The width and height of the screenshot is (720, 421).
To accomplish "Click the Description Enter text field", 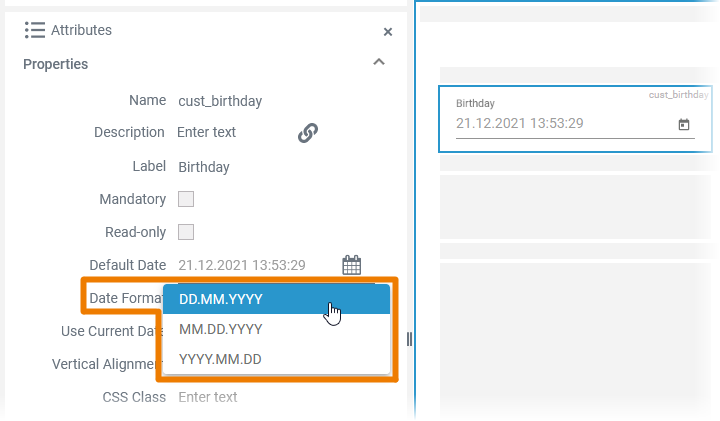I will pos(207,132).
